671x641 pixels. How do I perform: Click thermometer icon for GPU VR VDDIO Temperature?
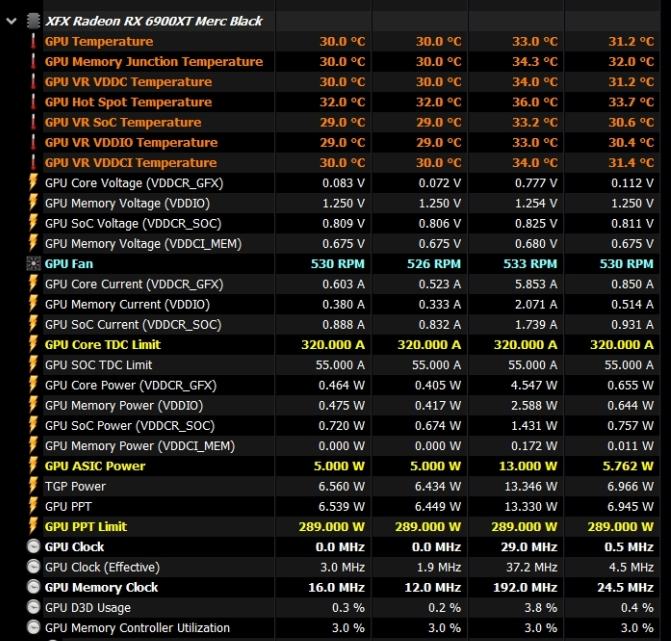33,142
